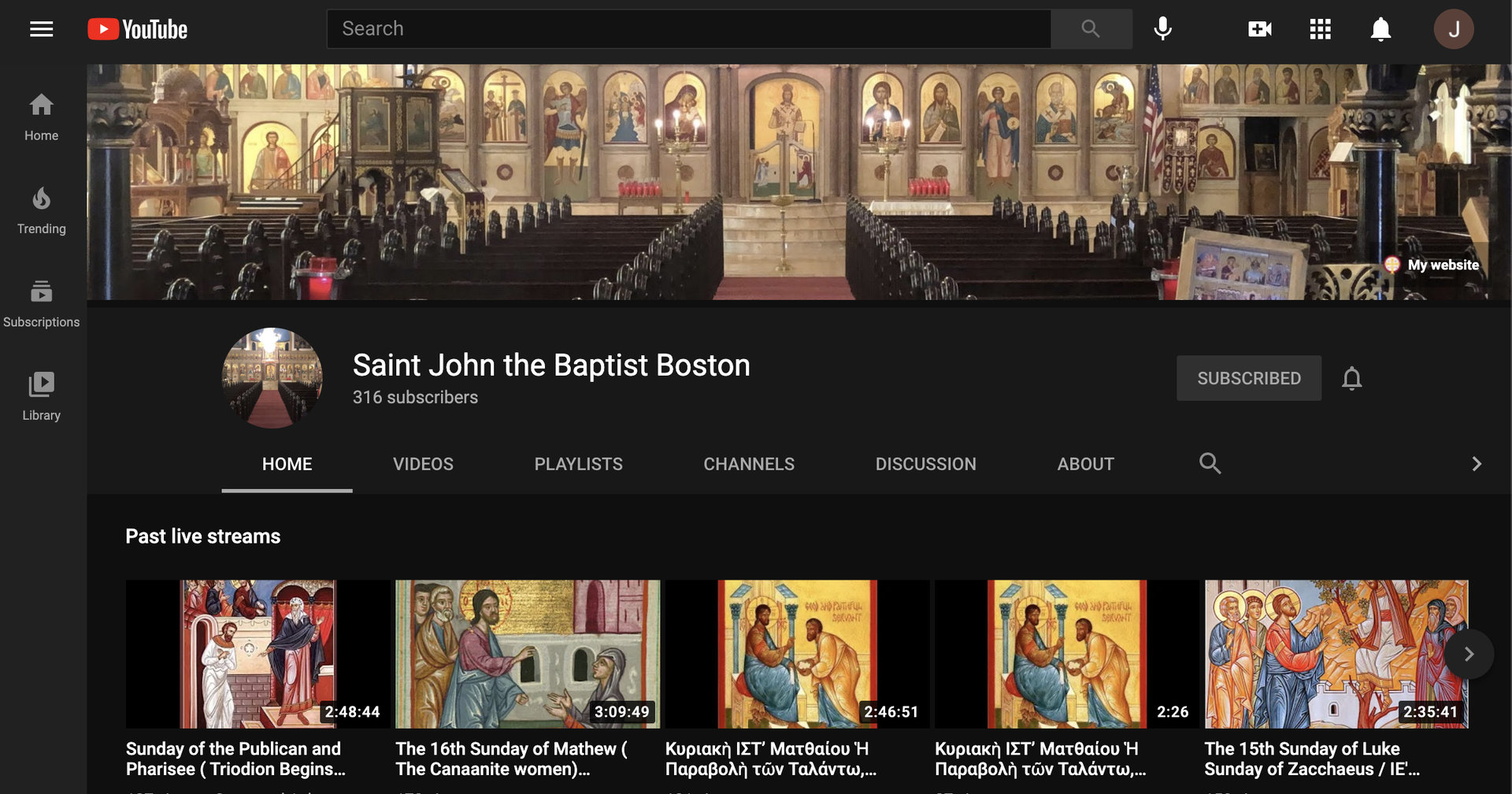Show next past live streams
This screenshot has width=1512, height=794.
1468,654
